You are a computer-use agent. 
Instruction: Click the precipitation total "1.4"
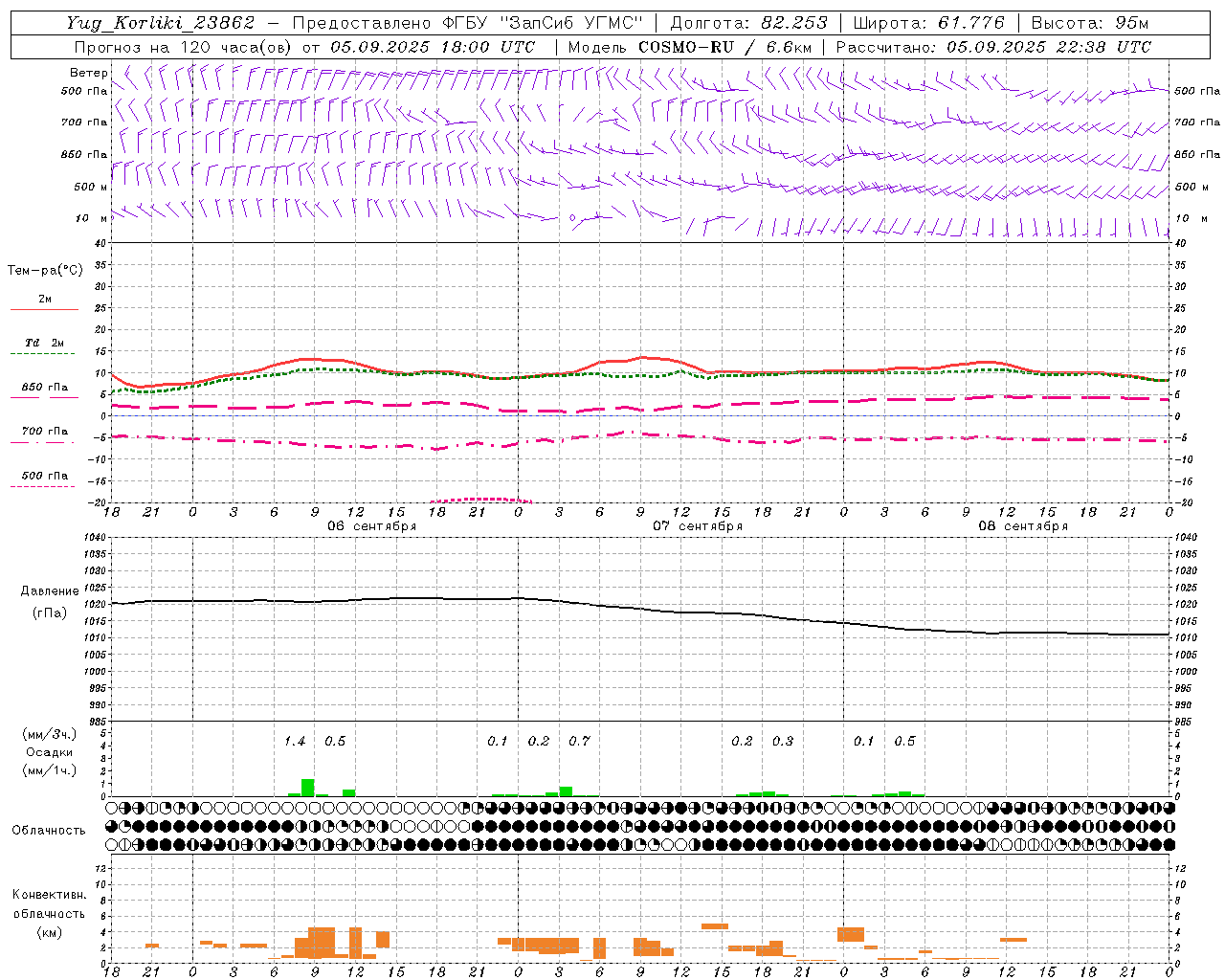point(295,742)
